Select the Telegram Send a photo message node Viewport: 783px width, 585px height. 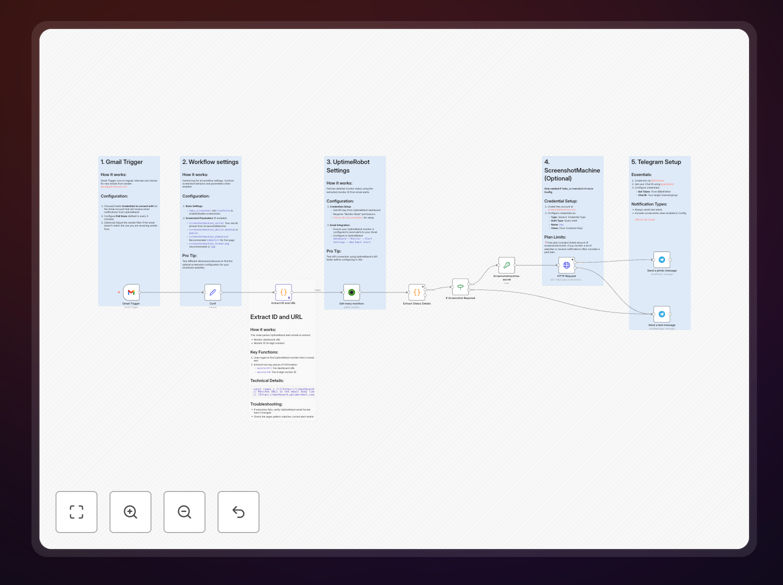[662, 260]
